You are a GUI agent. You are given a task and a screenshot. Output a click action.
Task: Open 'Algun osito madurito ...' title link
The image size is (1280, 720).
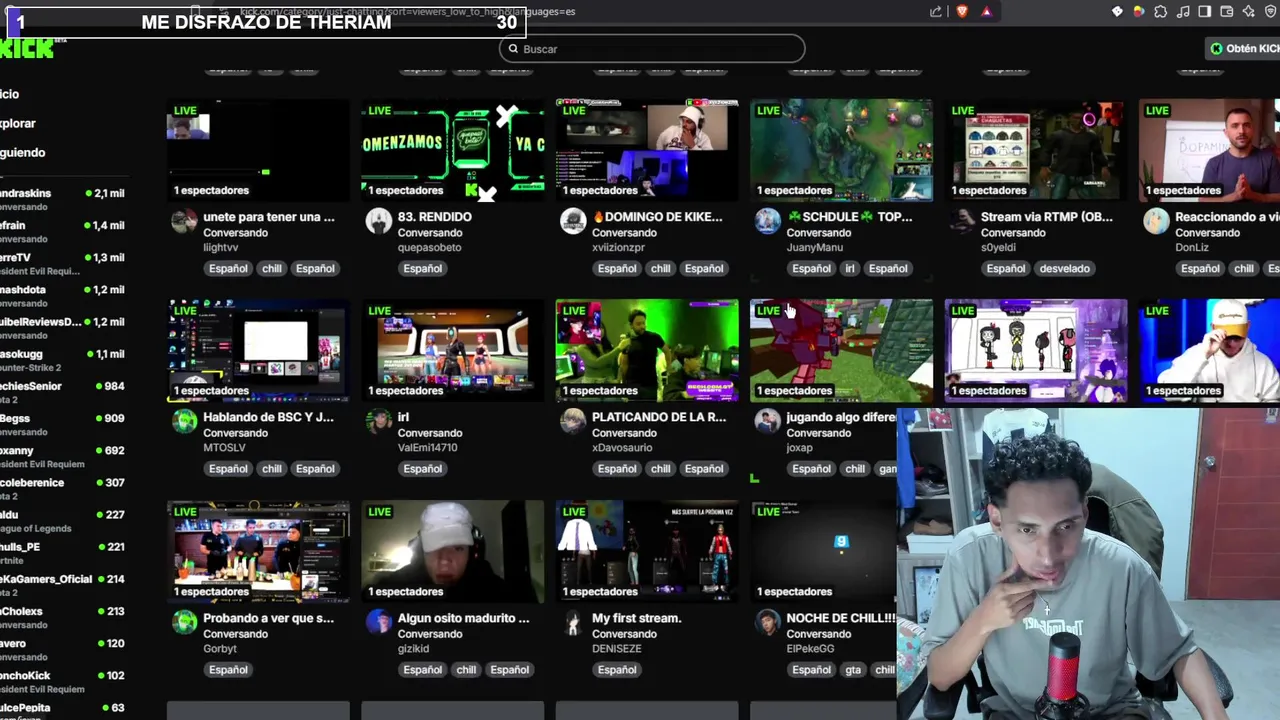464,618
